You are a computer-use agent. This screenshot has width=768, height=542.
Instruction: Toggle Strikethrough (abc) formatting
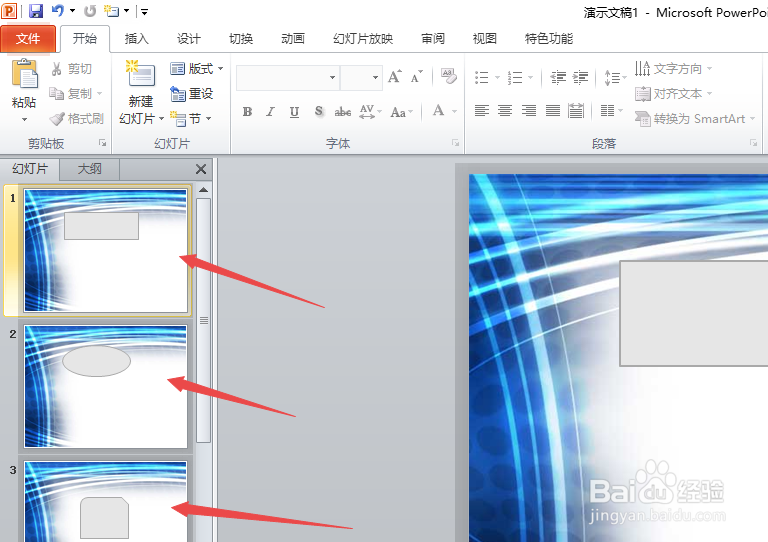coord(342,112)
